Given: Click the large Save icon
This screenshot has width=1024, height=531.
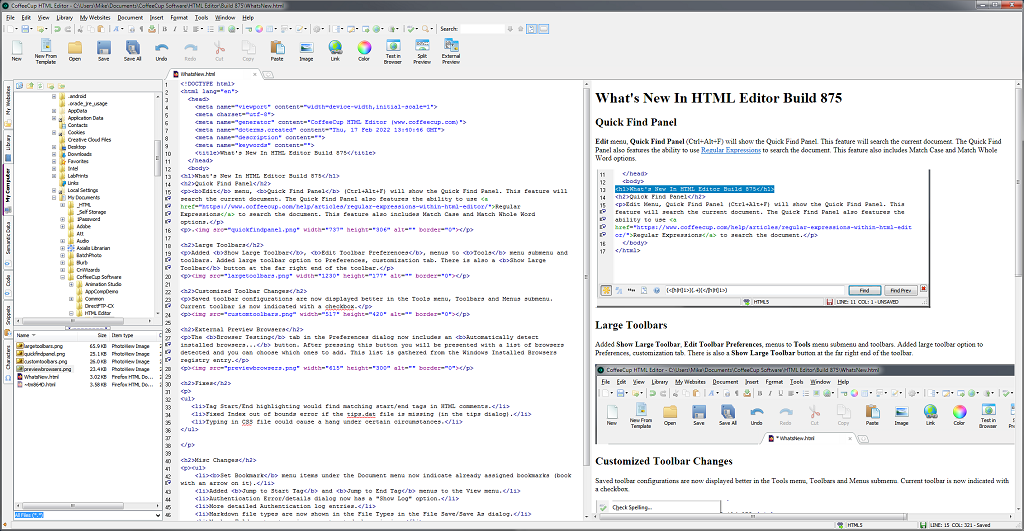Looking at the screenshot, I should pos(104,50).
